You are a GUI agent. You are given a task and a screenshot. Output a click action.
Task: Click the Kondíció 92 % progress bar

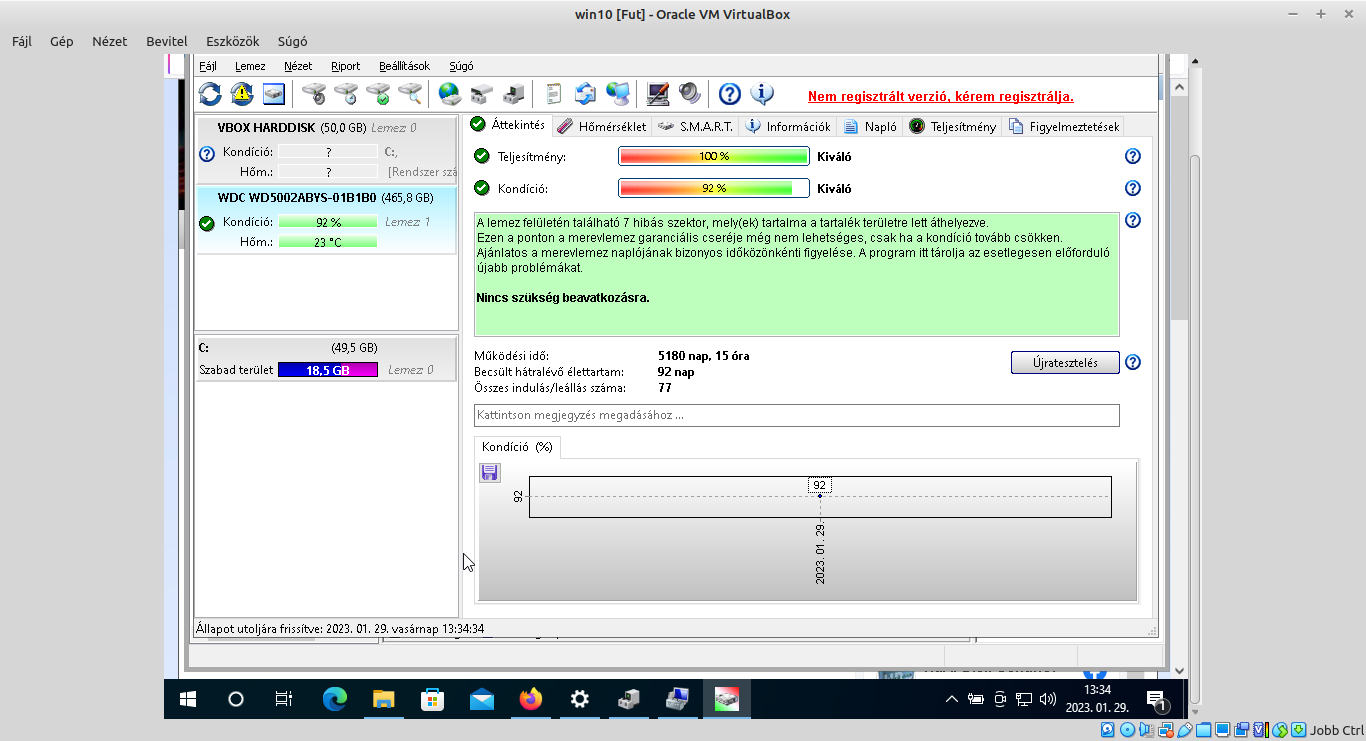[713, 188]
